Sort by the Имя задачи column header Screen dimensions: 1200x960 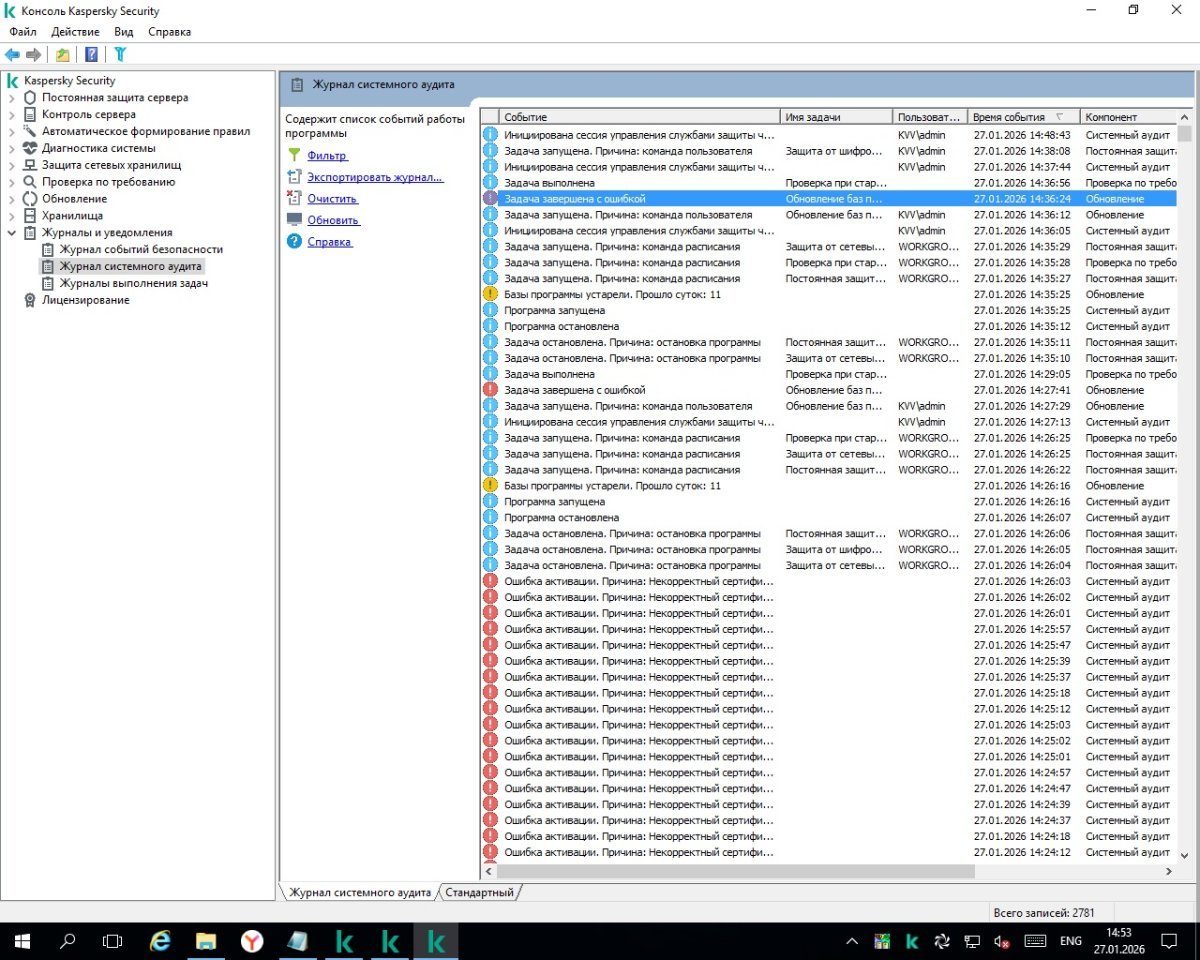(x=837, y=117)
